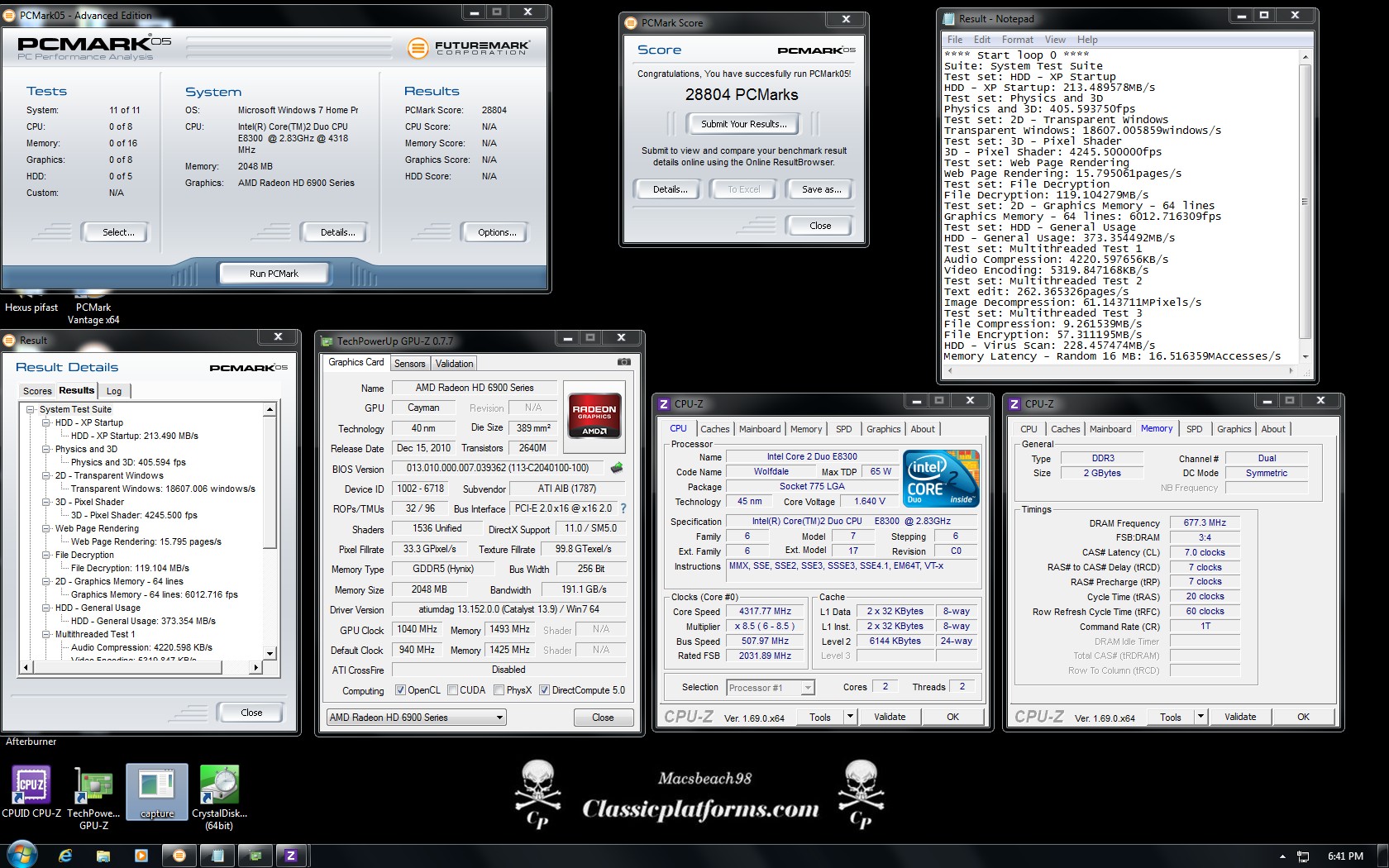Click the GPU-Z title bar icon
This screenshot has height=868, width=1389.
[x=327, y=341]
